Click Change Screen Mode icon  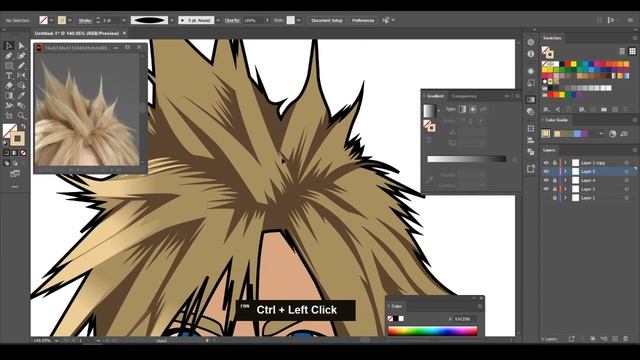coord(15,174)
